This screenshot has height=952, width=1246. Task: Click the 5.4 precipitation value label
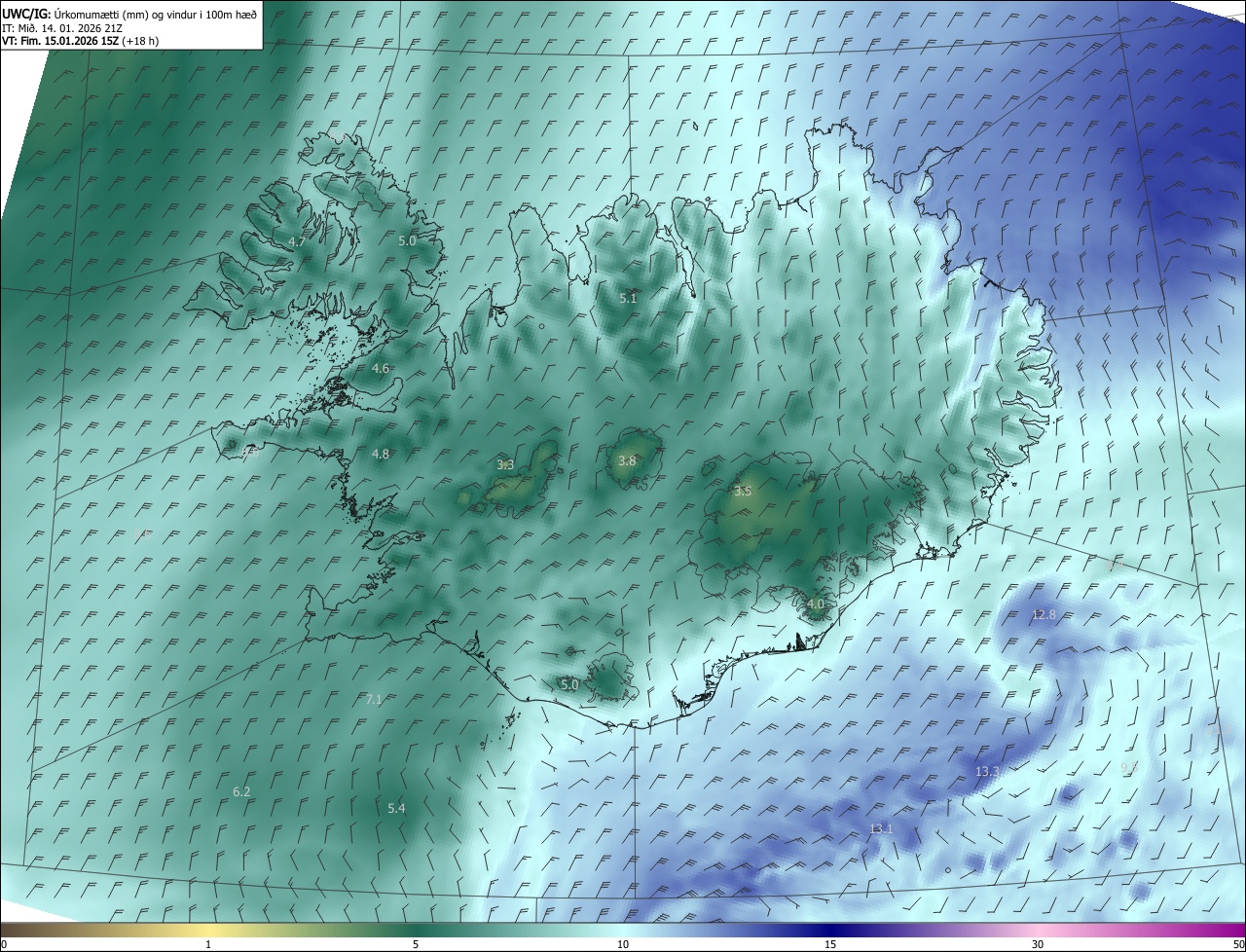[x=396, y=809]
